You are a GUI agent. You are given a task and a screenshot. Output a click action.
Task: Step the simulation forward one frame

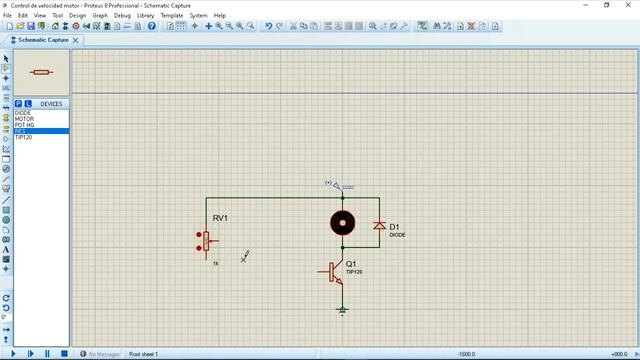pos(30,353)
